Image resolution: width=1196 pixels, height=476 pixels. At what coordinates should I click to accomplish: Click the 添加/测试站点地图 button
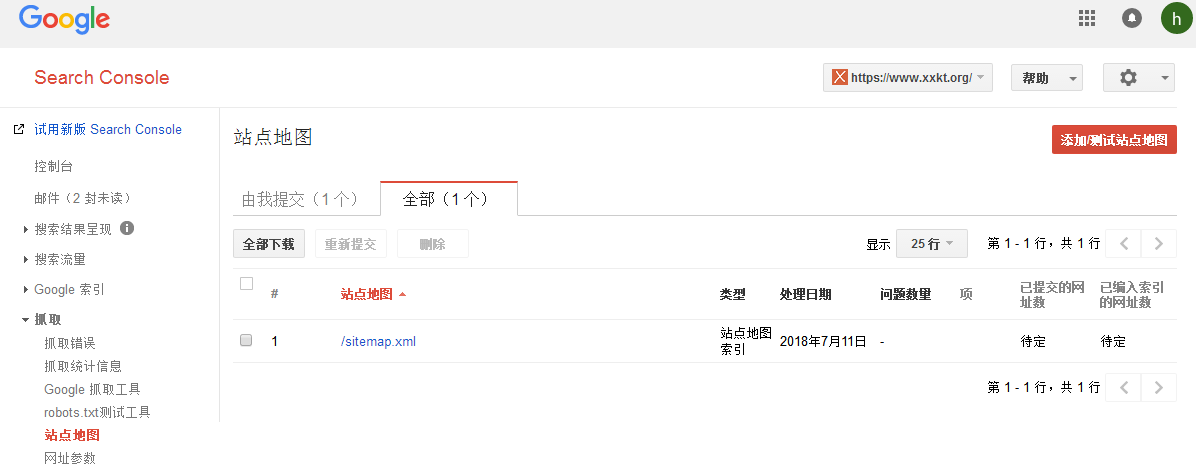pos(1114,140)
